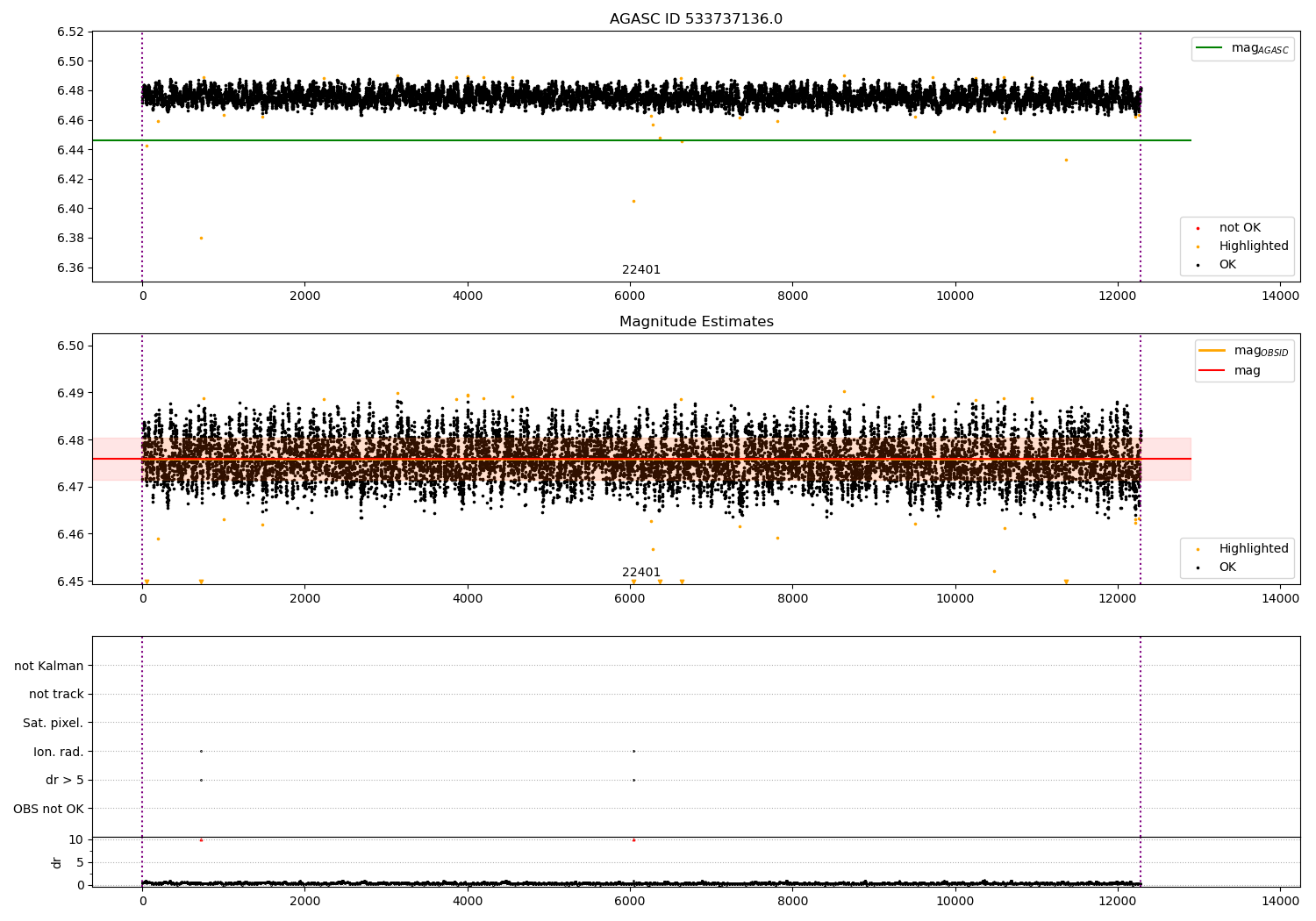Click the 8000 x-tick of Magnitude Estimates plot
The width and height of the screenshot is (1316, 921).
[x=792, y=599]
